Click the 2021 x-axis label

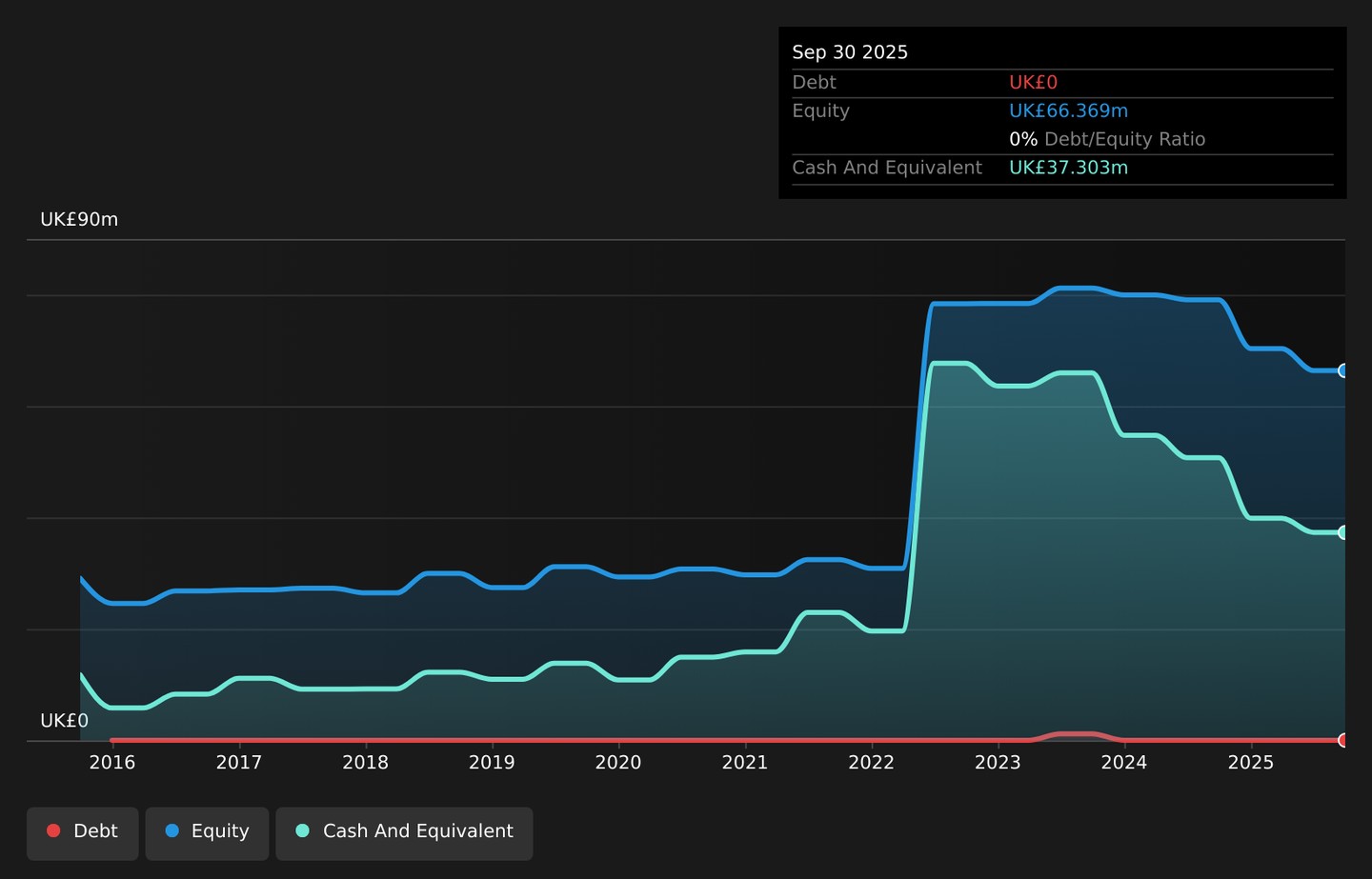coord(745,763)
